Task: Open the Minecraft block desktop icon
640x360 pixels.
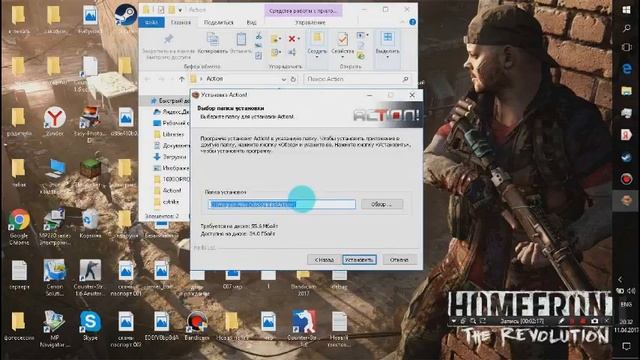Action: click(x=90, y=168)
